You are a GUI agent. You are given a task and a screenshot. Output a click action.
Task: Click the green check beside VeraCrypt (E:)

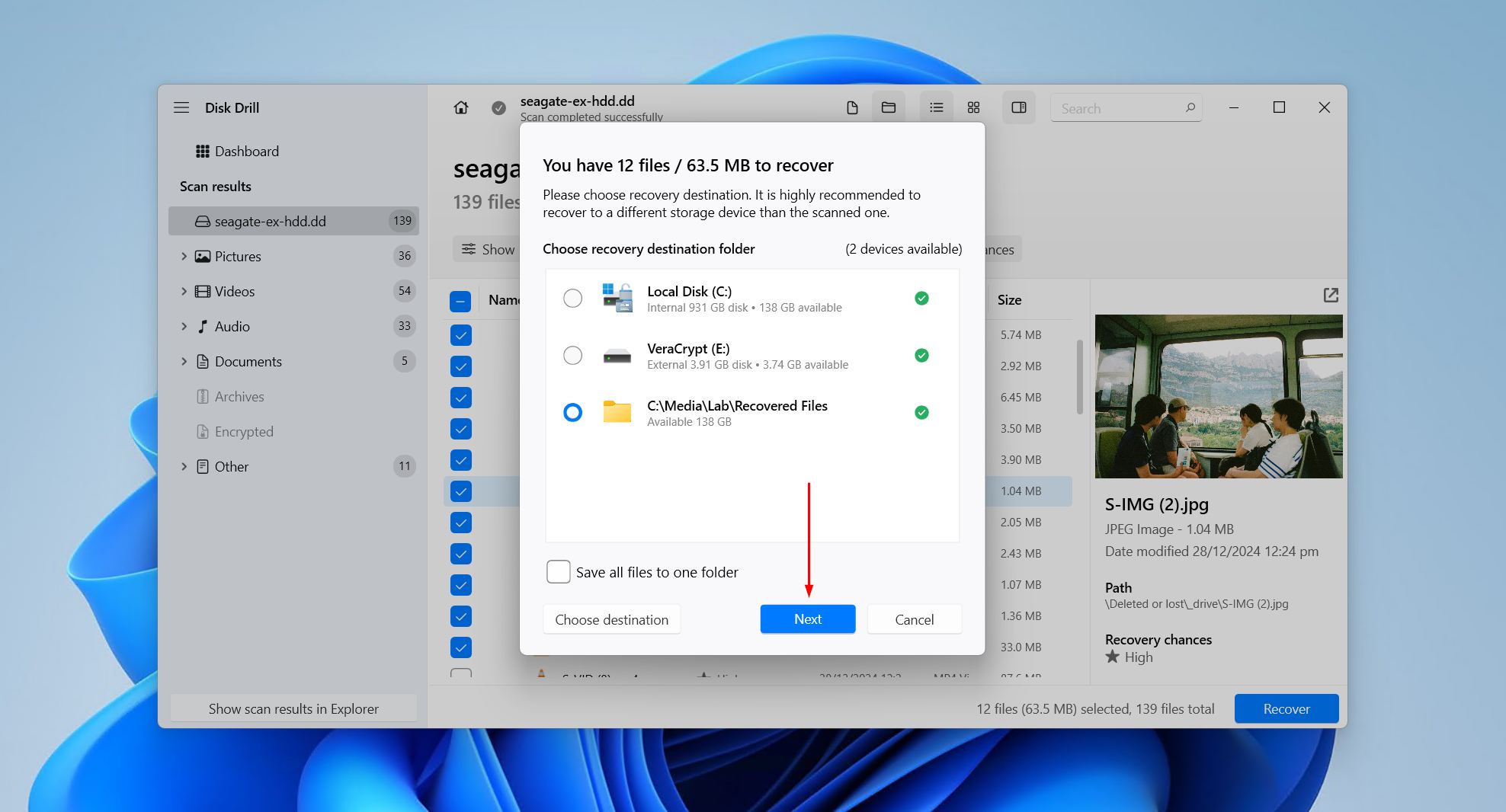[x=921, y=356]
